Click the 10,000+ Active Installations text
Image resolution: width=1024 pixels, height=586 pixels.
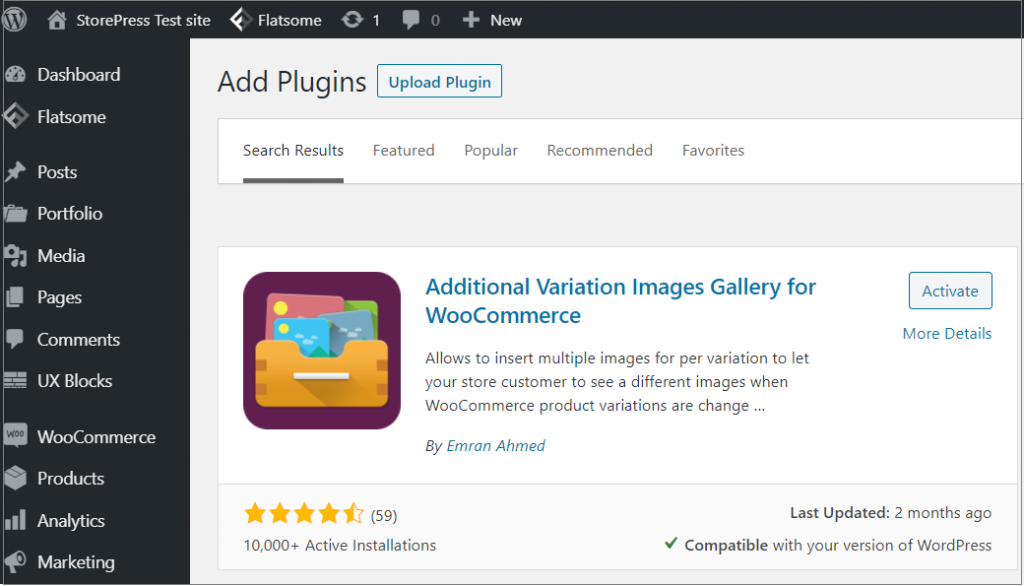340,545
